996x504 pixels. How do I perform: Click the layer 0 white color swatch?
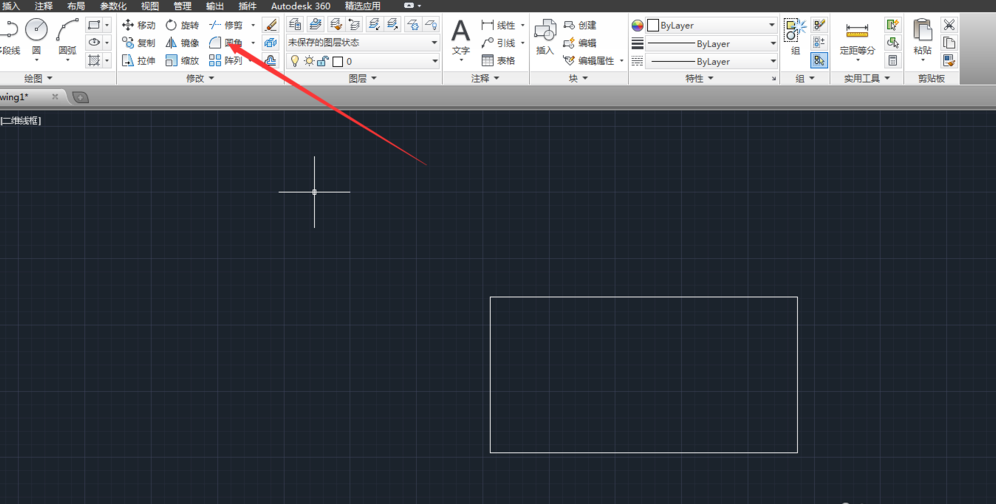[x=338, y=62]
